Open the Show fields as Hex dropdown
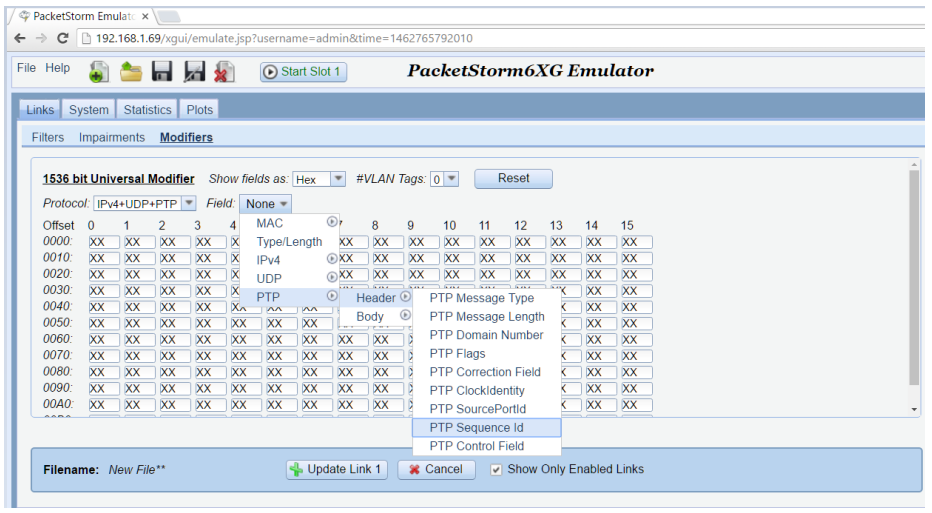Screen dimensions: 932x513 coord(338,178)
